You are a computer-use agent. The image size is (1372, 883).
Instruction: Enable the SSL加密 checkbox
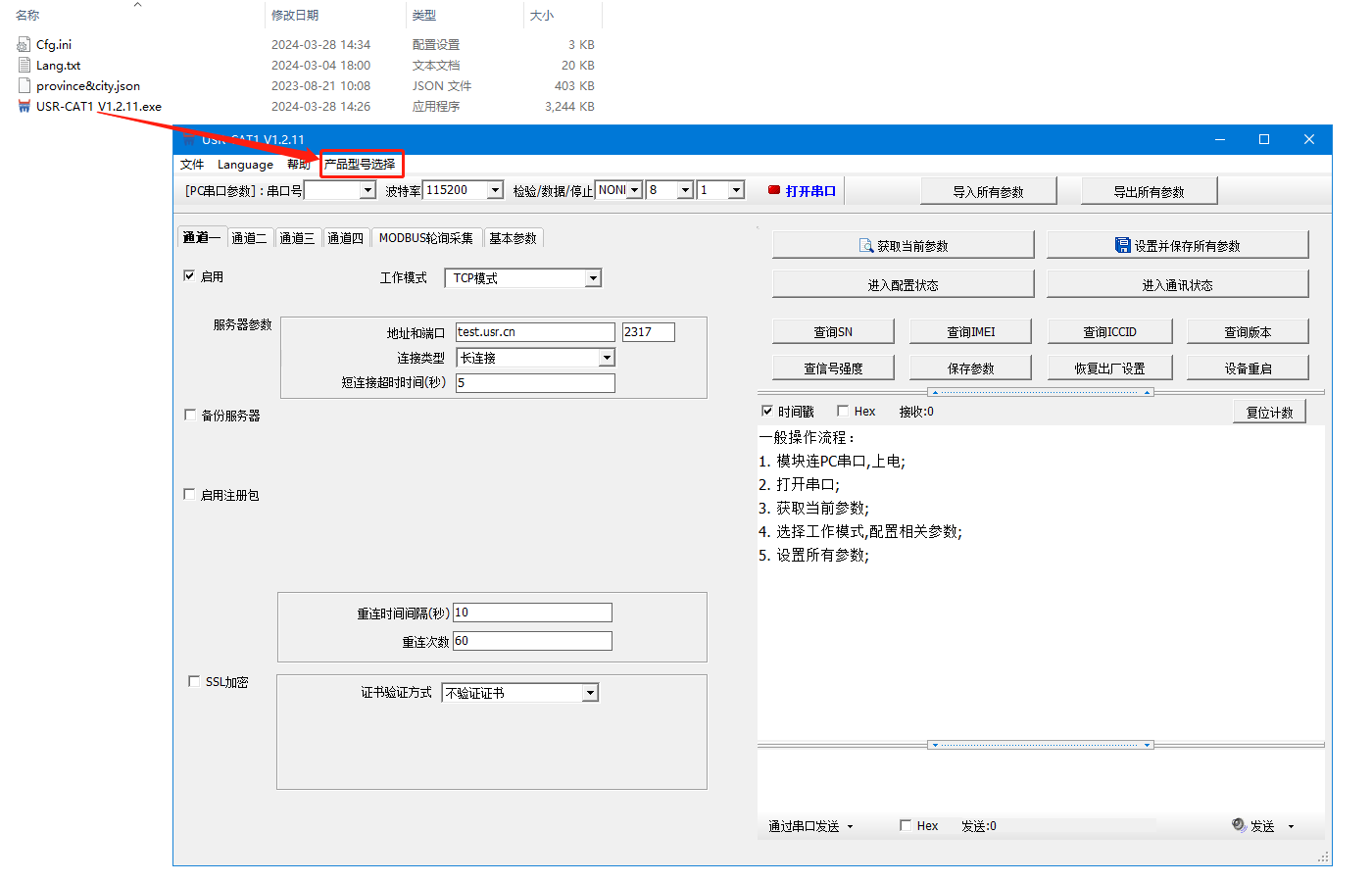pos(194,681)
